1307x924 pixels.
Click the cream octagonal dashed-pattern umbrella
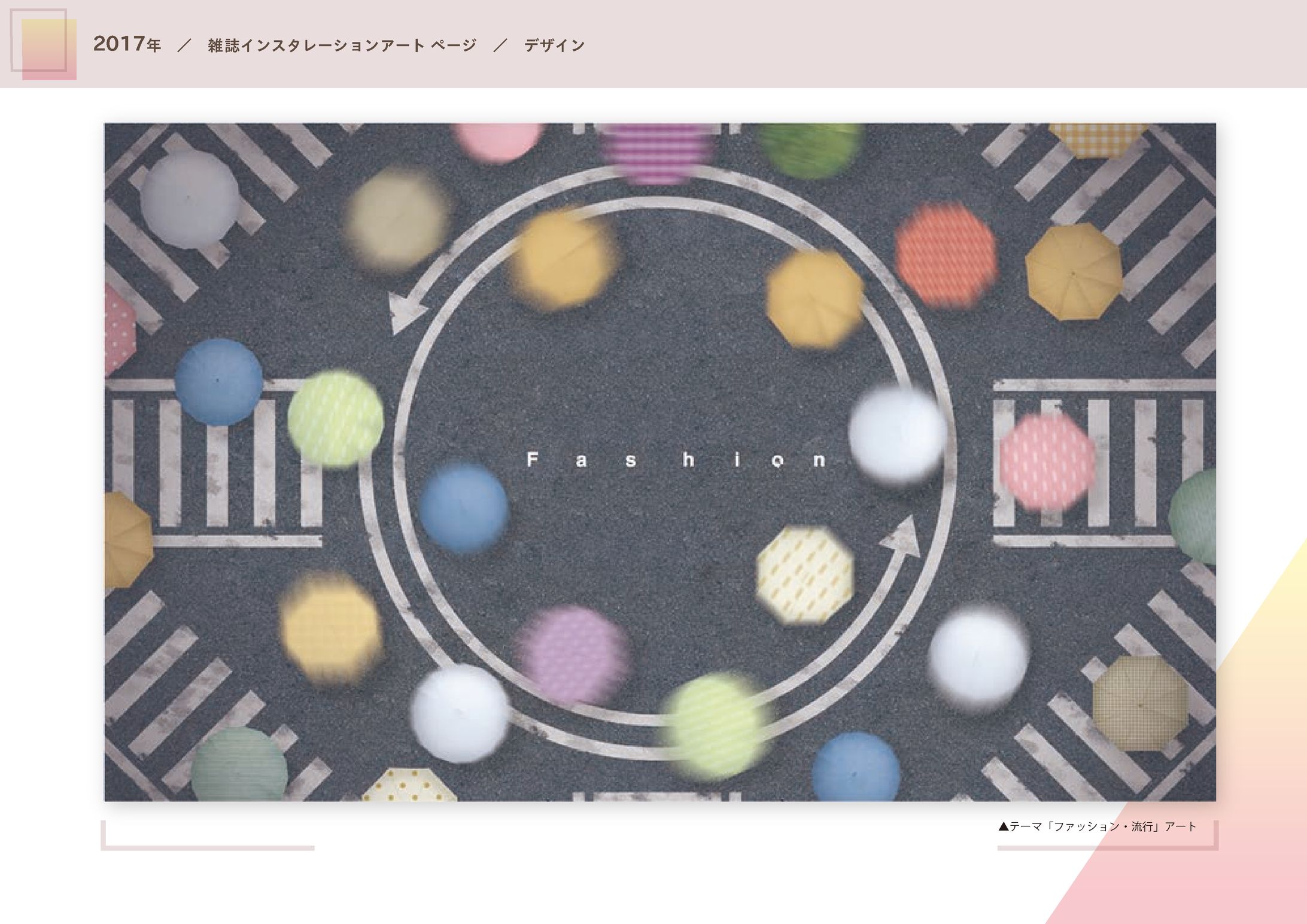tap(805, 575)
